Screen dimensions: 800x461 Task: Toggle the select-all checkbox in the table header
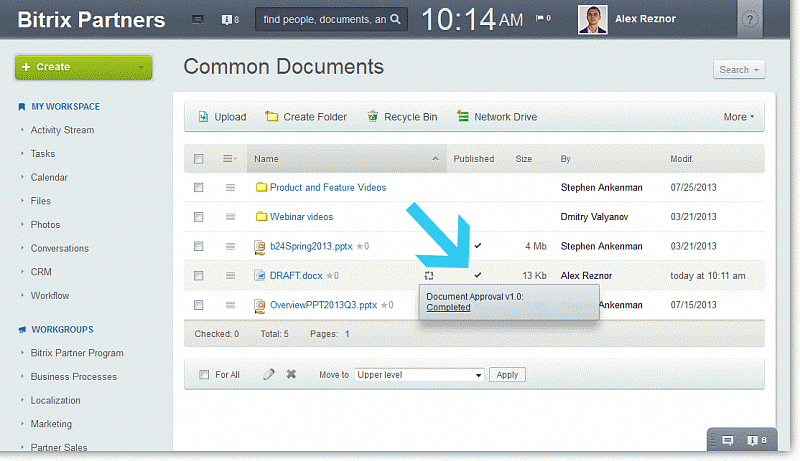tap(198, 159)
